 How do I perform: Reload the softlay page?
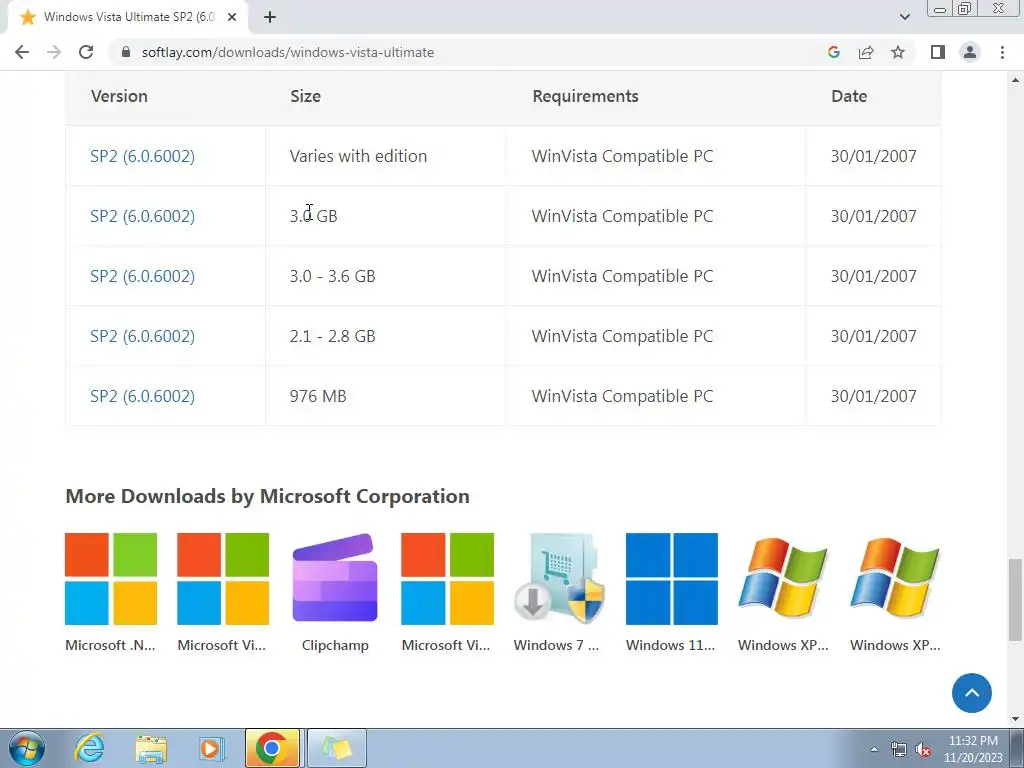point(86,52)
